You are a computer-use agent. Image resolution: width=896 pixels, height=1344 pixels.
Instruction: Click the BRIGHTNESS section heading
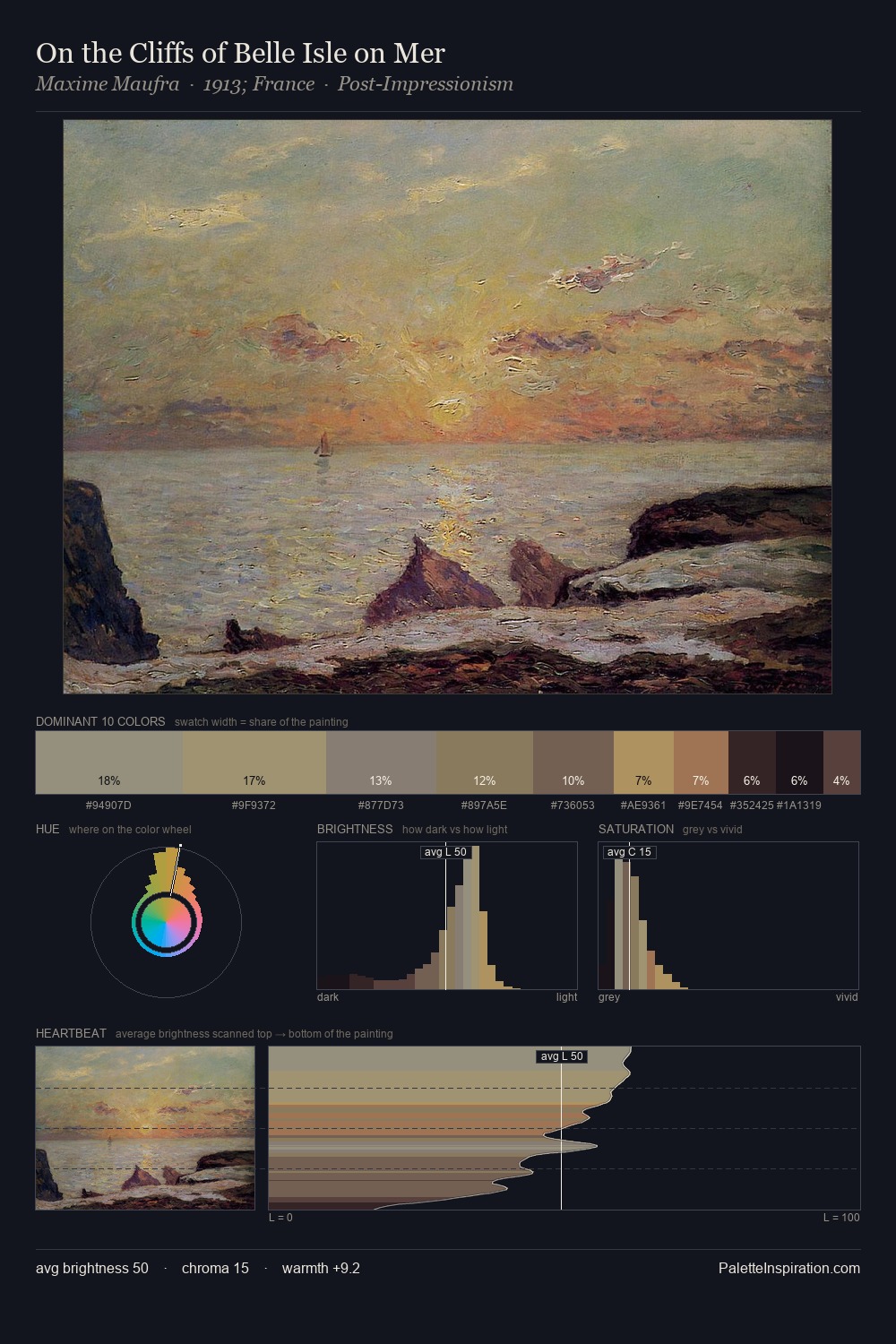(x=355, y=829)
